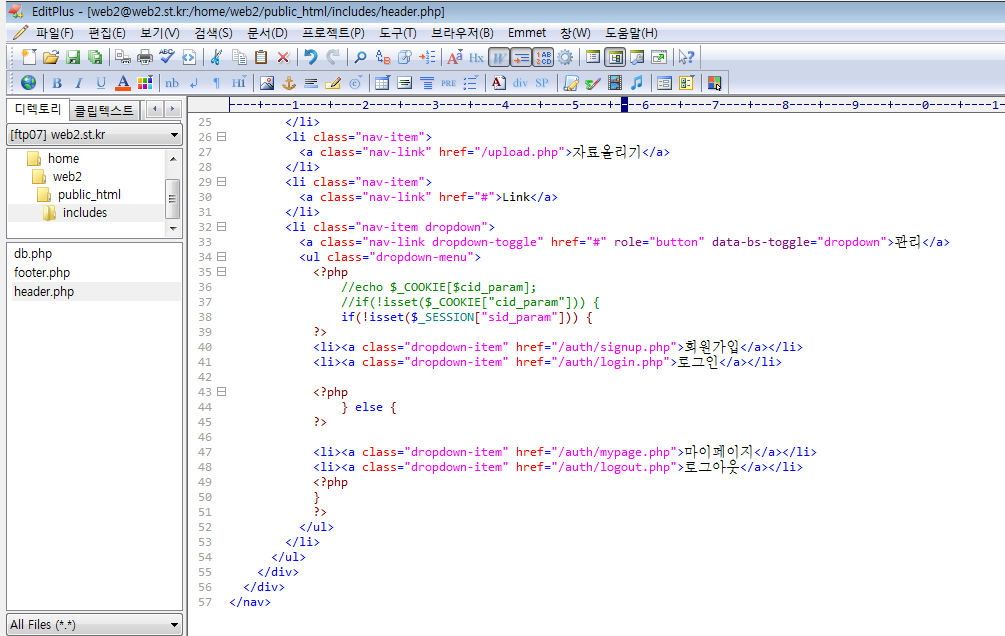Open the File menu 파일(F)
1005x636 pixels.
54,33
